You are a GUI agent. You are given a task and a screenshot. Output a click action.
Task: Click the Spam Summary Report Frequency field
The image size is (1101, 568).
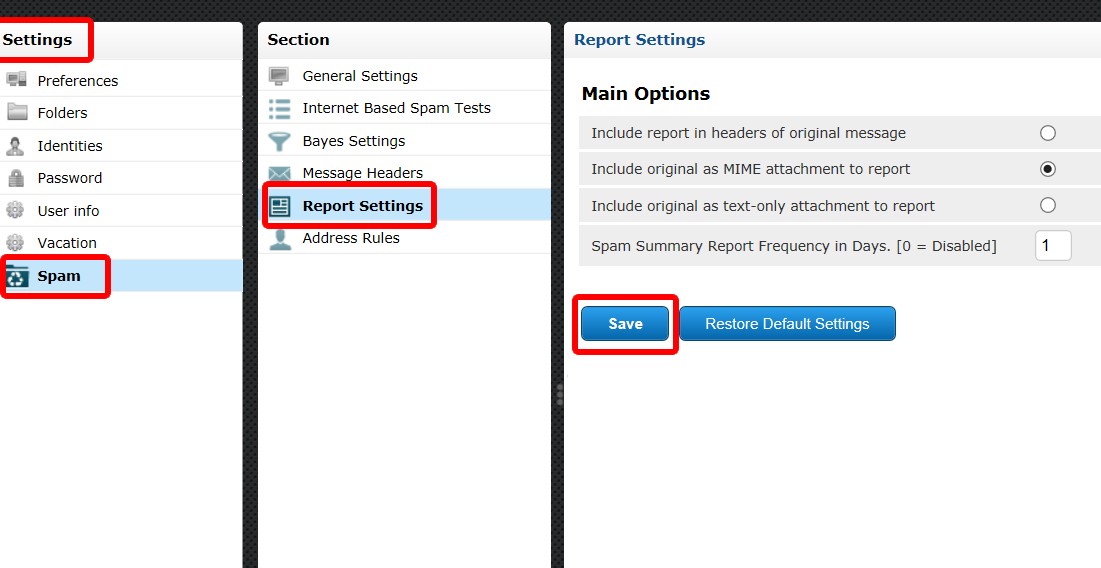[x=1053, y=246]
